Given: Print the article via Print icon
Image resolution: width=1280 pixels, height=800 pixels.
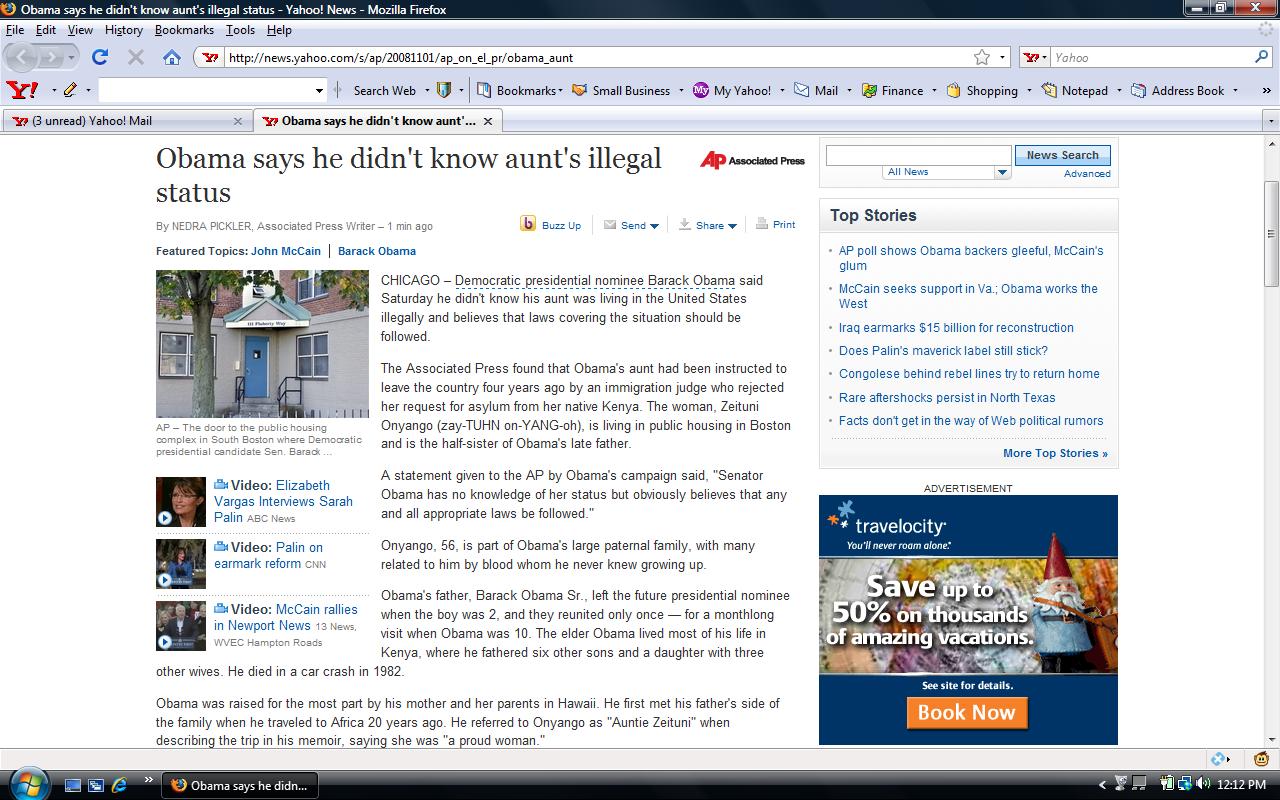Looking at the screenshot, I should [762, 224].
